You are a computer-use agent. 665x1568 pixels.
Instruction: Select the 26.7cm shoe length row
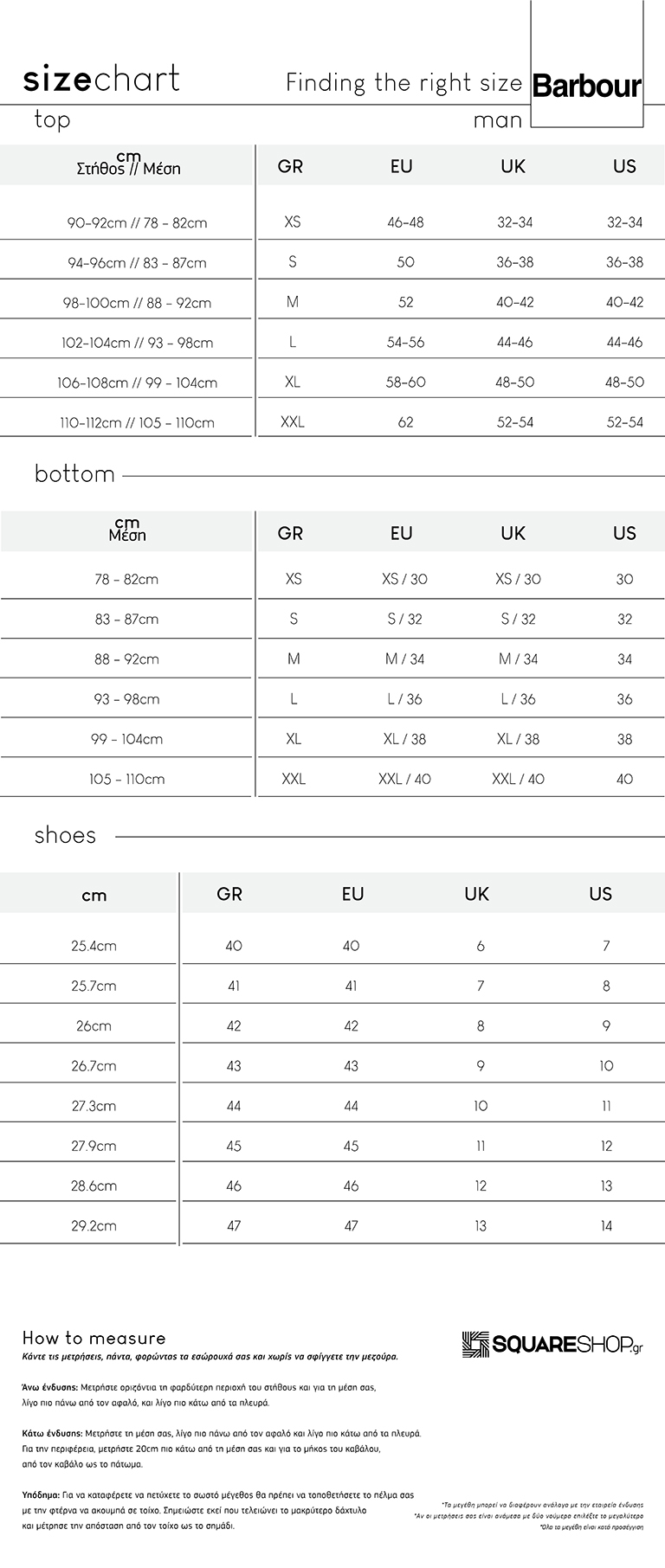[332, 1066]
